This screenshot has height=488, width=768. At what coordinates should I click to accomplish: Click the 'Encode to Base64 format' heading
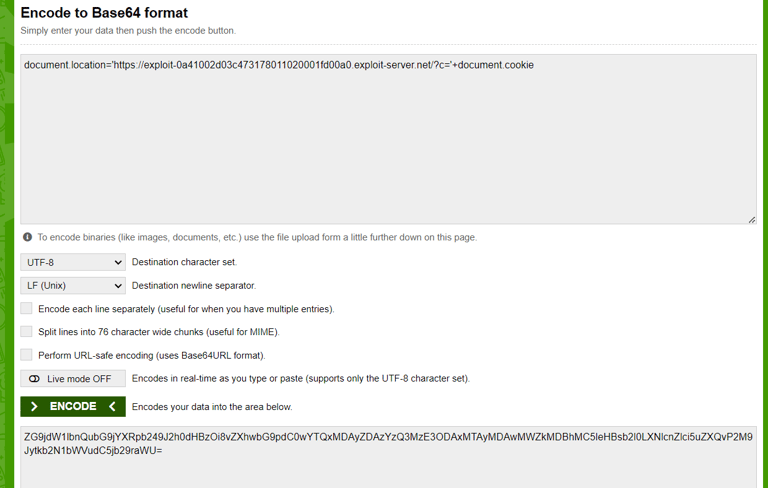104,13
